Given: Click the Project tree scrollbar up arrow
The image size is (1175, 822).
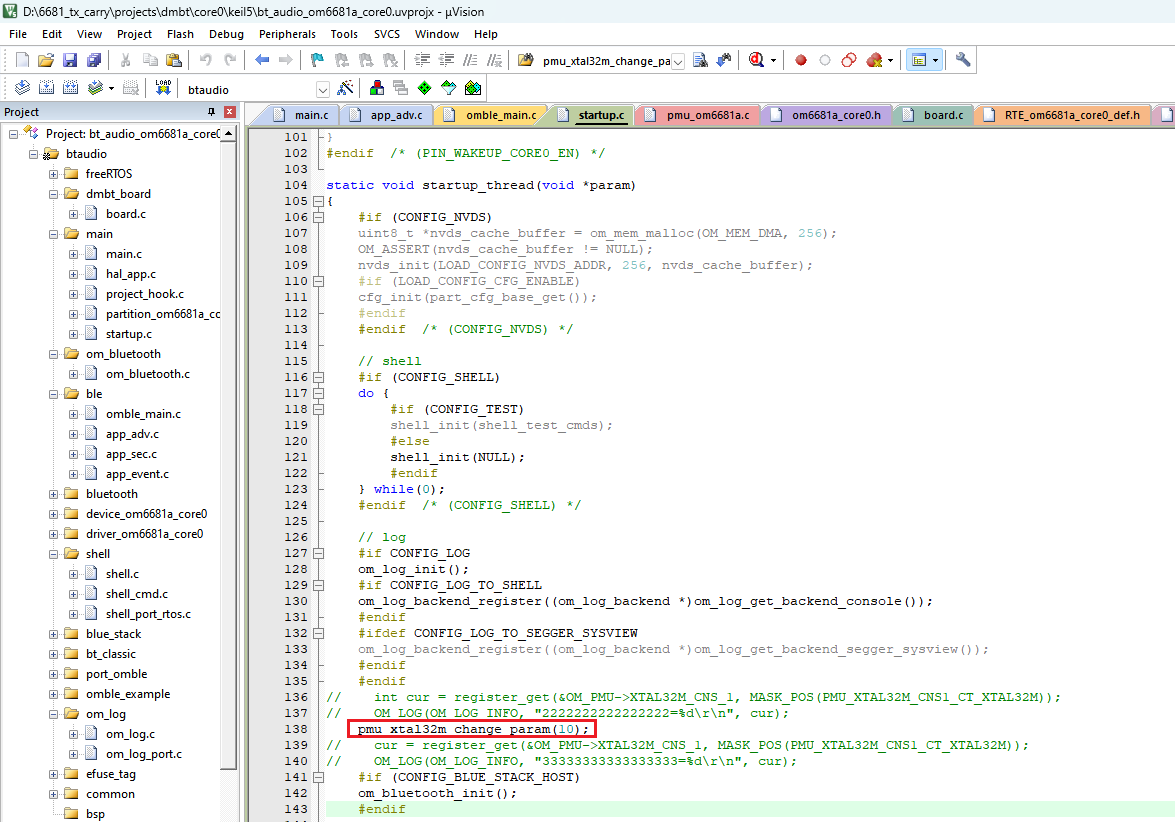Looking at the screenshot, I should pyautogui.click(x=229, y=133).
